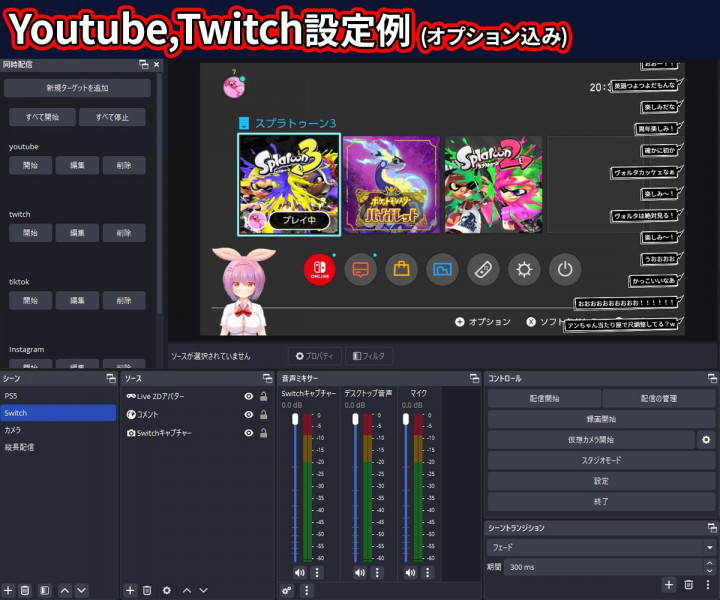Click 新規ターゲットを追加 button

point(77,88)
